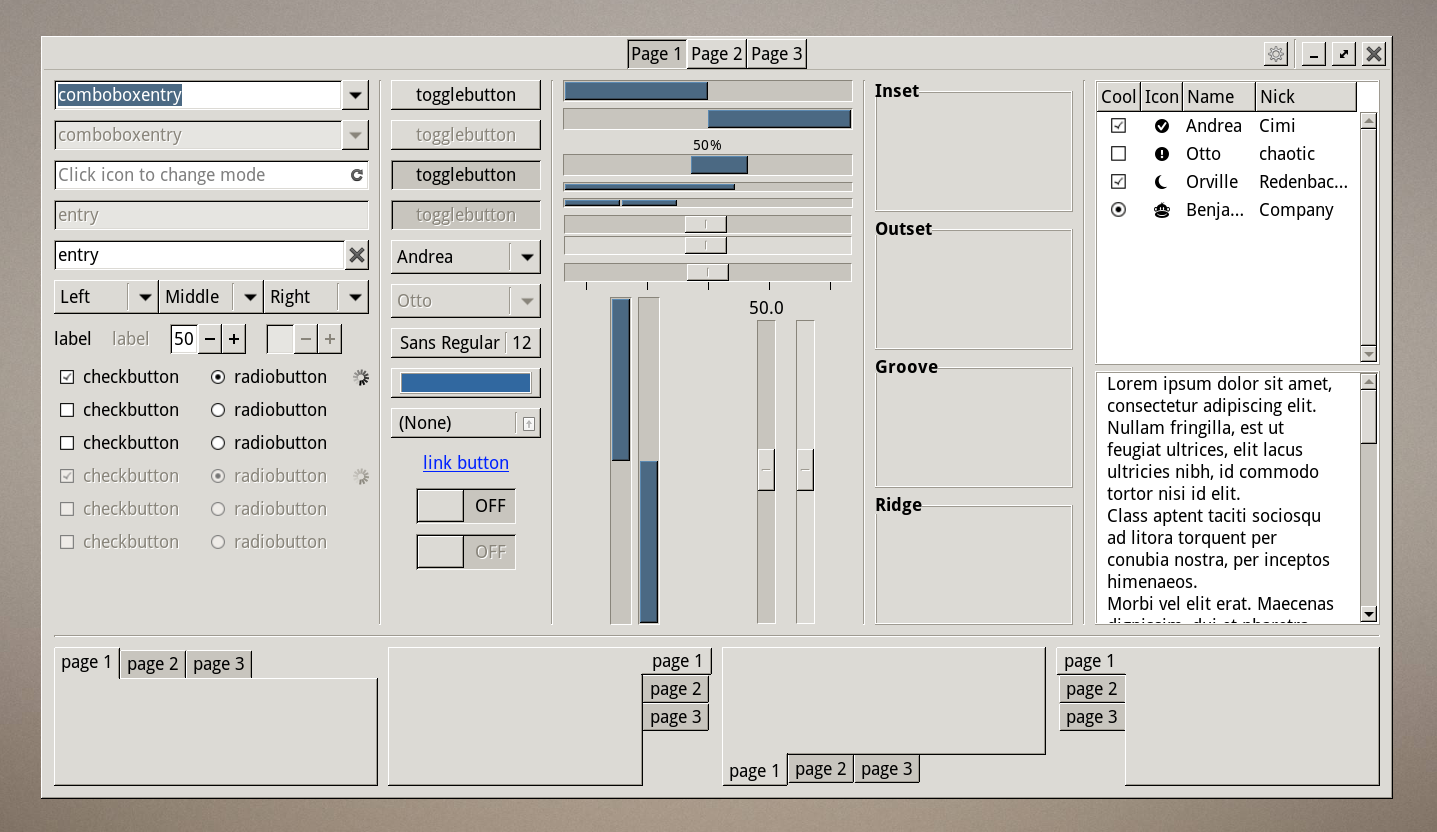Follow the link button
Viewport: 1437px width, 832px height.
pos(466,463)
